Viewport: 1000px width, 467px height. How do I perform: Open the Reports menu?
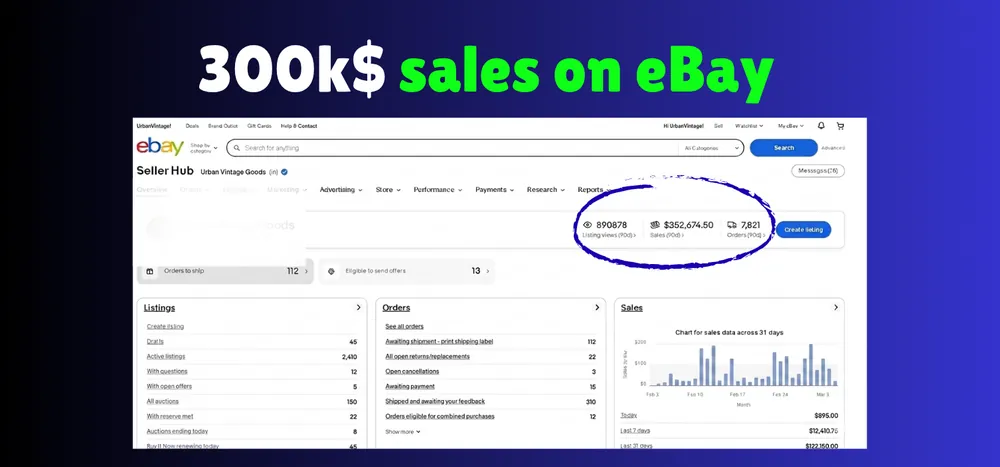(x=593, y=189)
